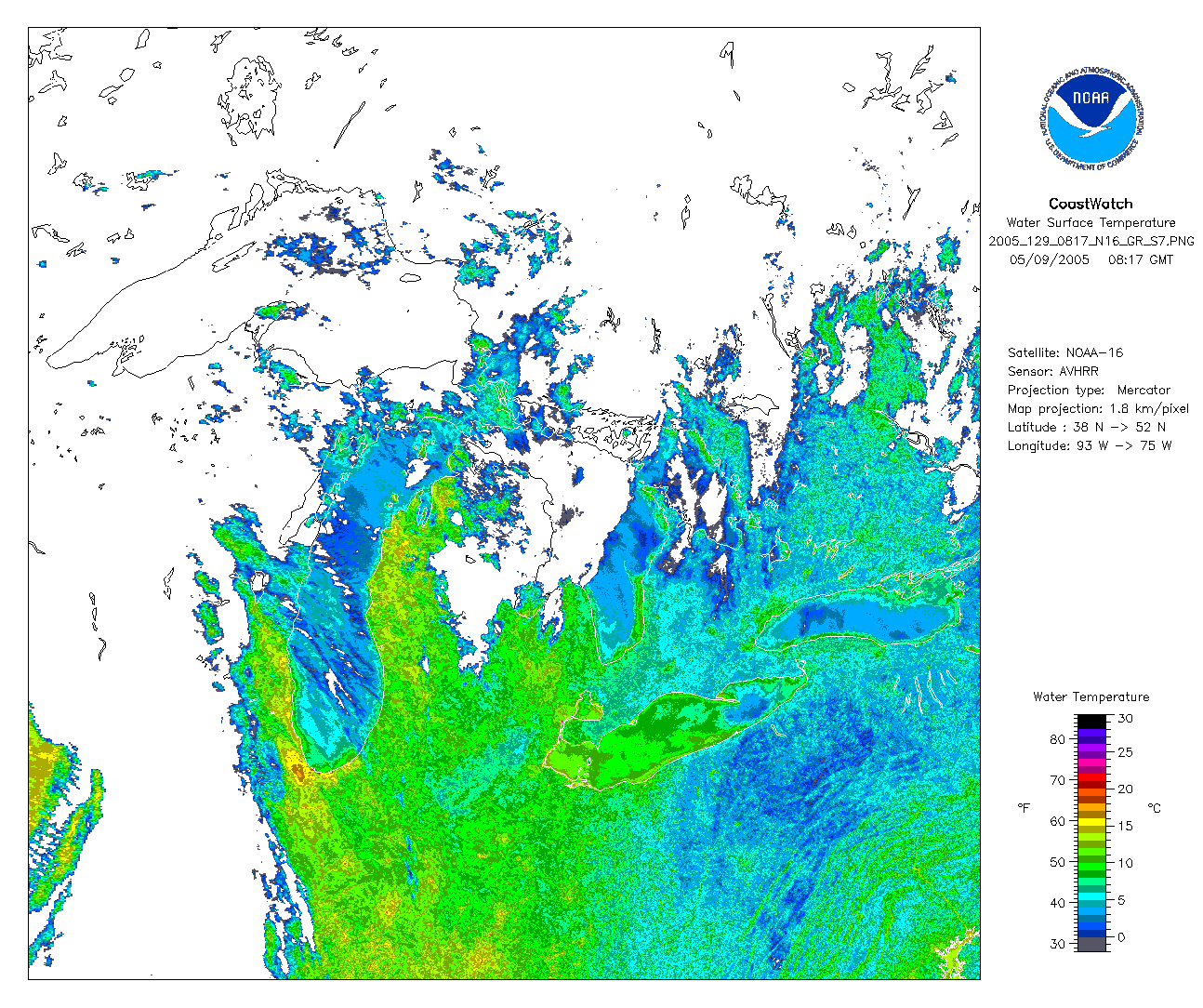Click the "°C" unit label
This screenshot has width=1203, height=1008.
coord(1154,808)
